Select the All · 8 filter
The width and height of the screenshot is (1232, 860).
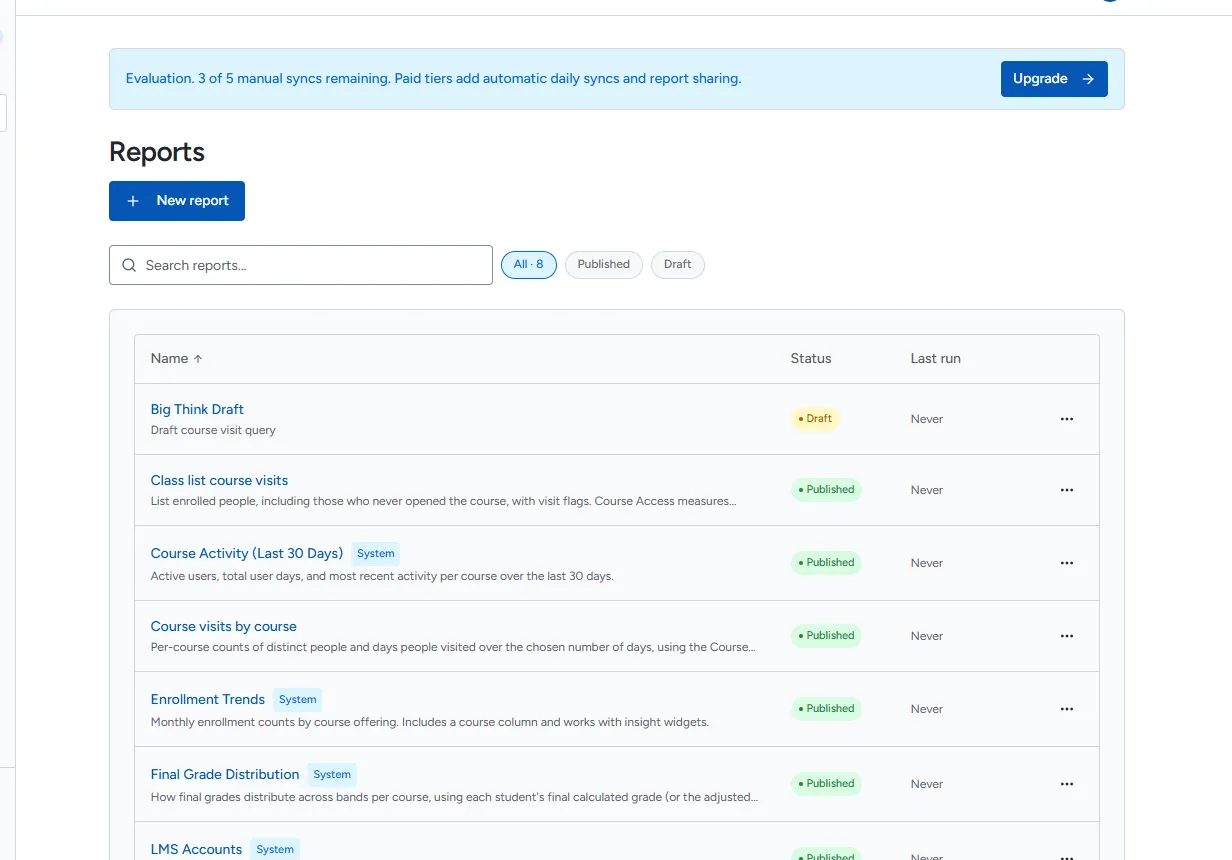tap(529, 265)
